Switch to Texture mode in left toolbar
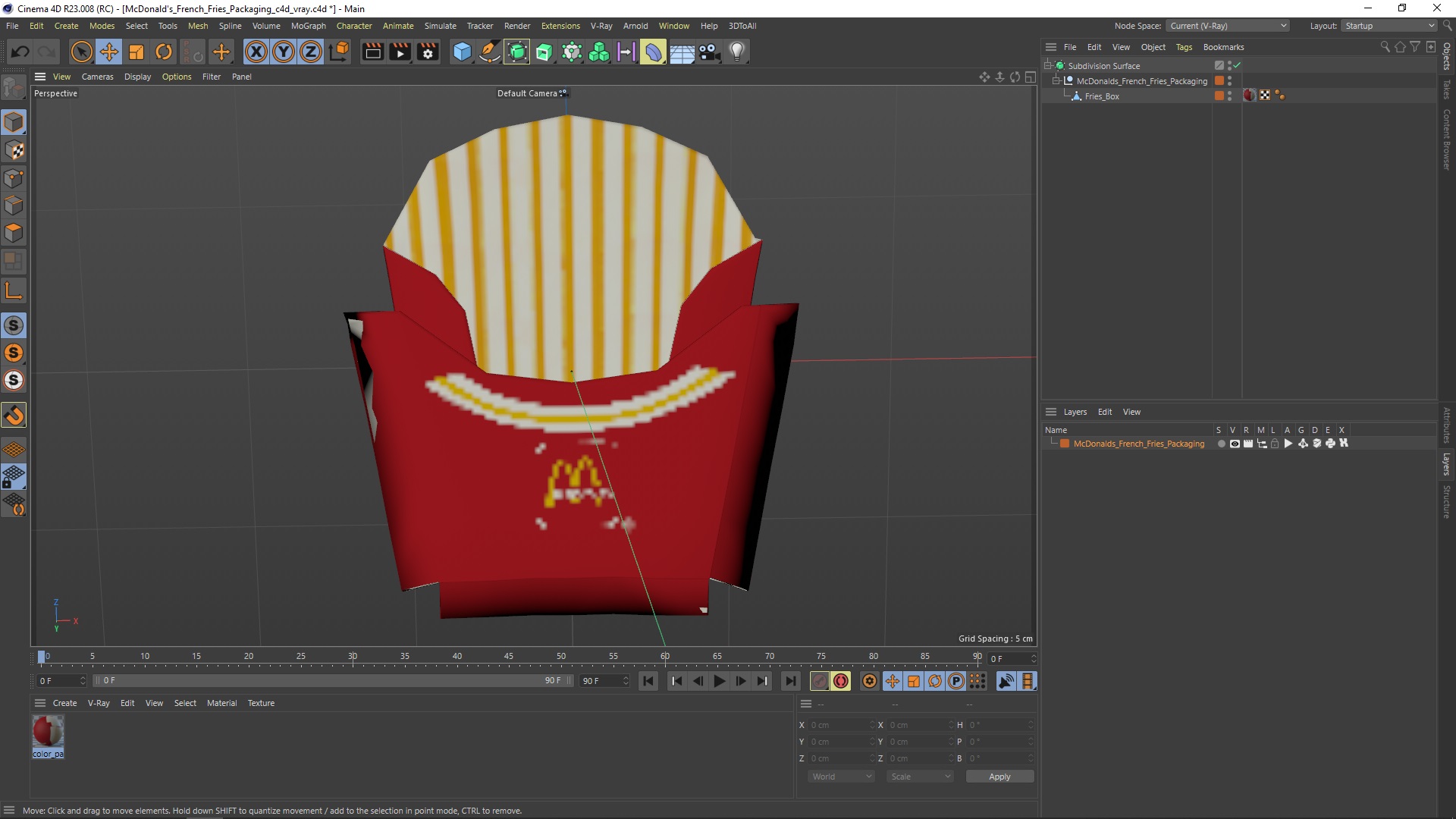Viewport: 1456px width, 819px height. point(14,149)
